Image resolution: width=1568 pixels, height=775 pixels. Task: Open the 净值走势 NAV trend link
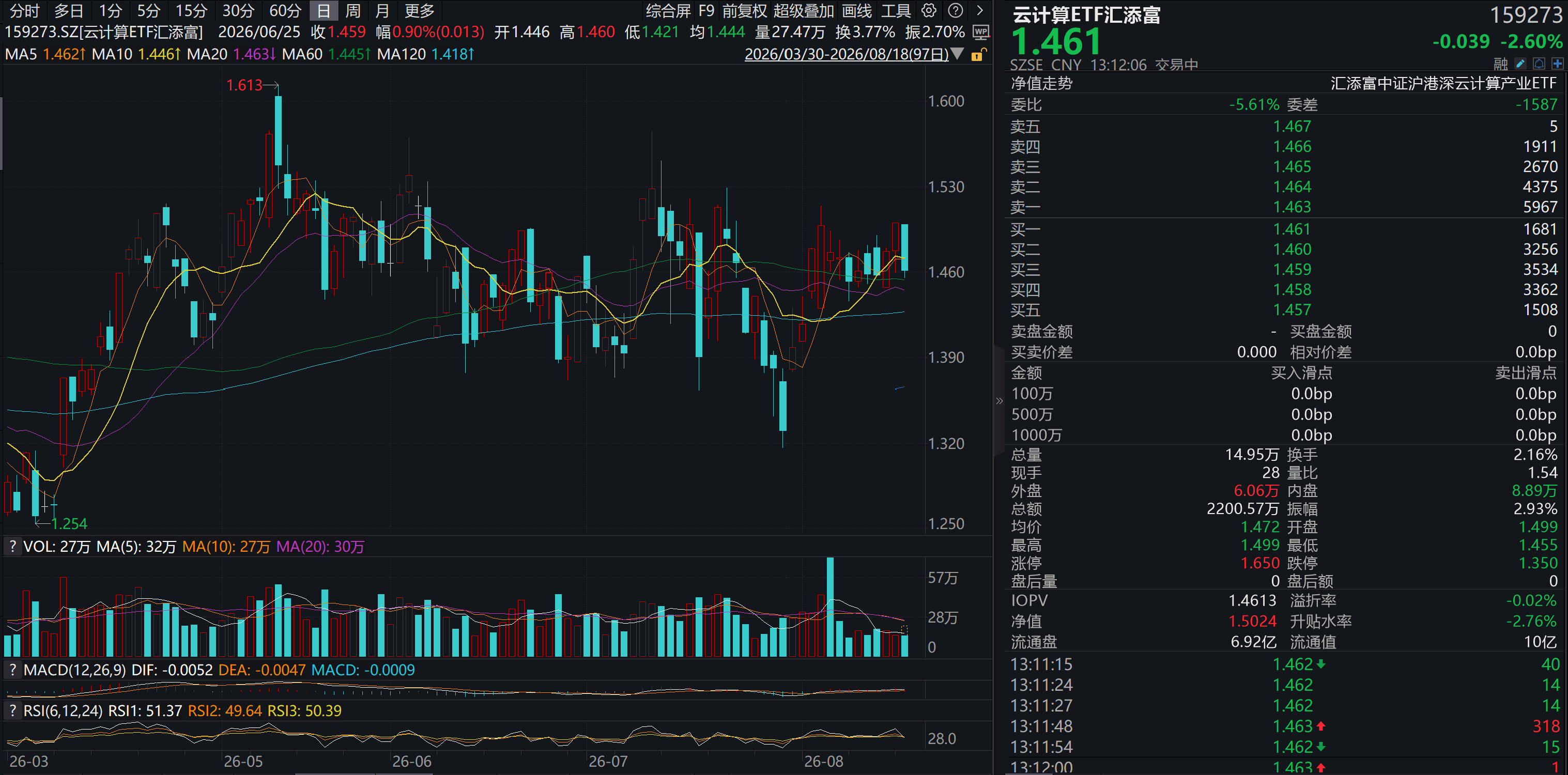coord(1041,83)
